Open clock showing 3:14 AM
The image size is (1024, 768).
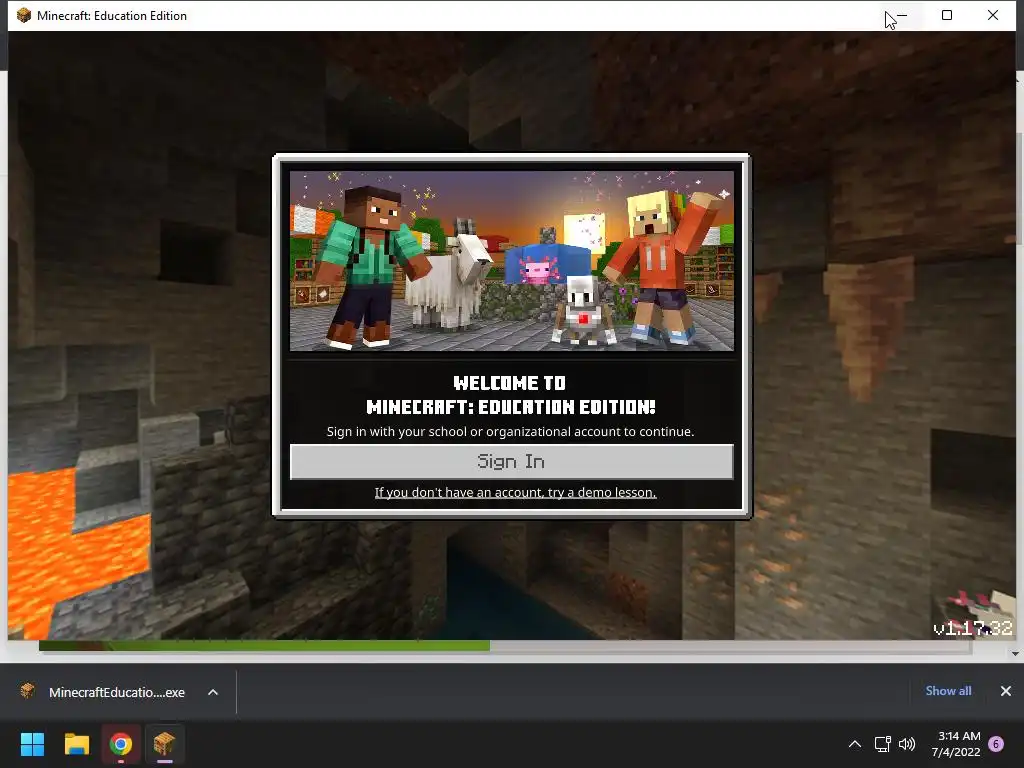coord(956,744)
